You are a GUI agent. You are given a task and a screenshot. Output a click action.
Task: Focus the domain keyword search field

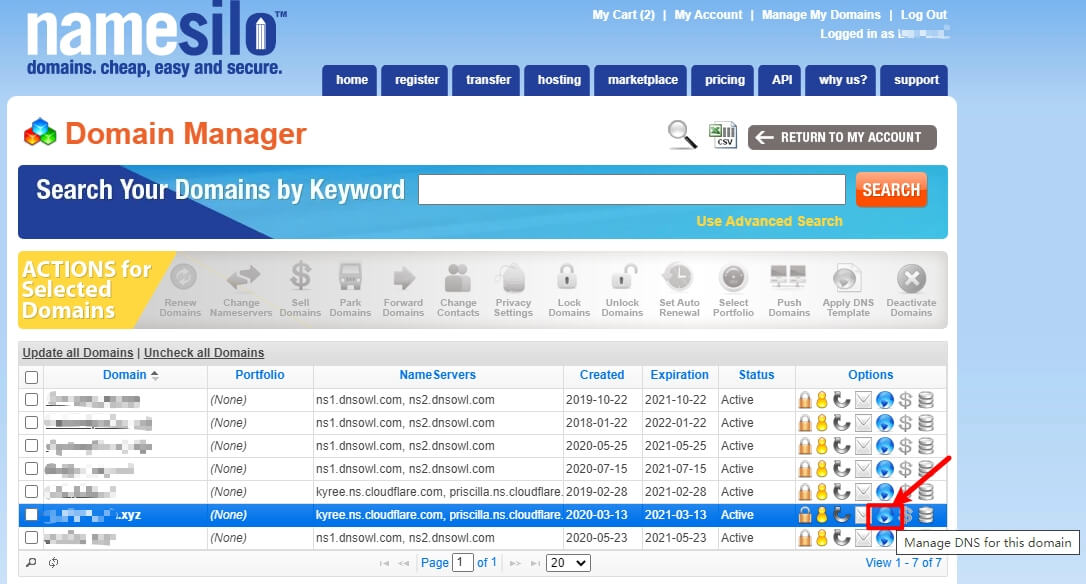pos(632,190)
